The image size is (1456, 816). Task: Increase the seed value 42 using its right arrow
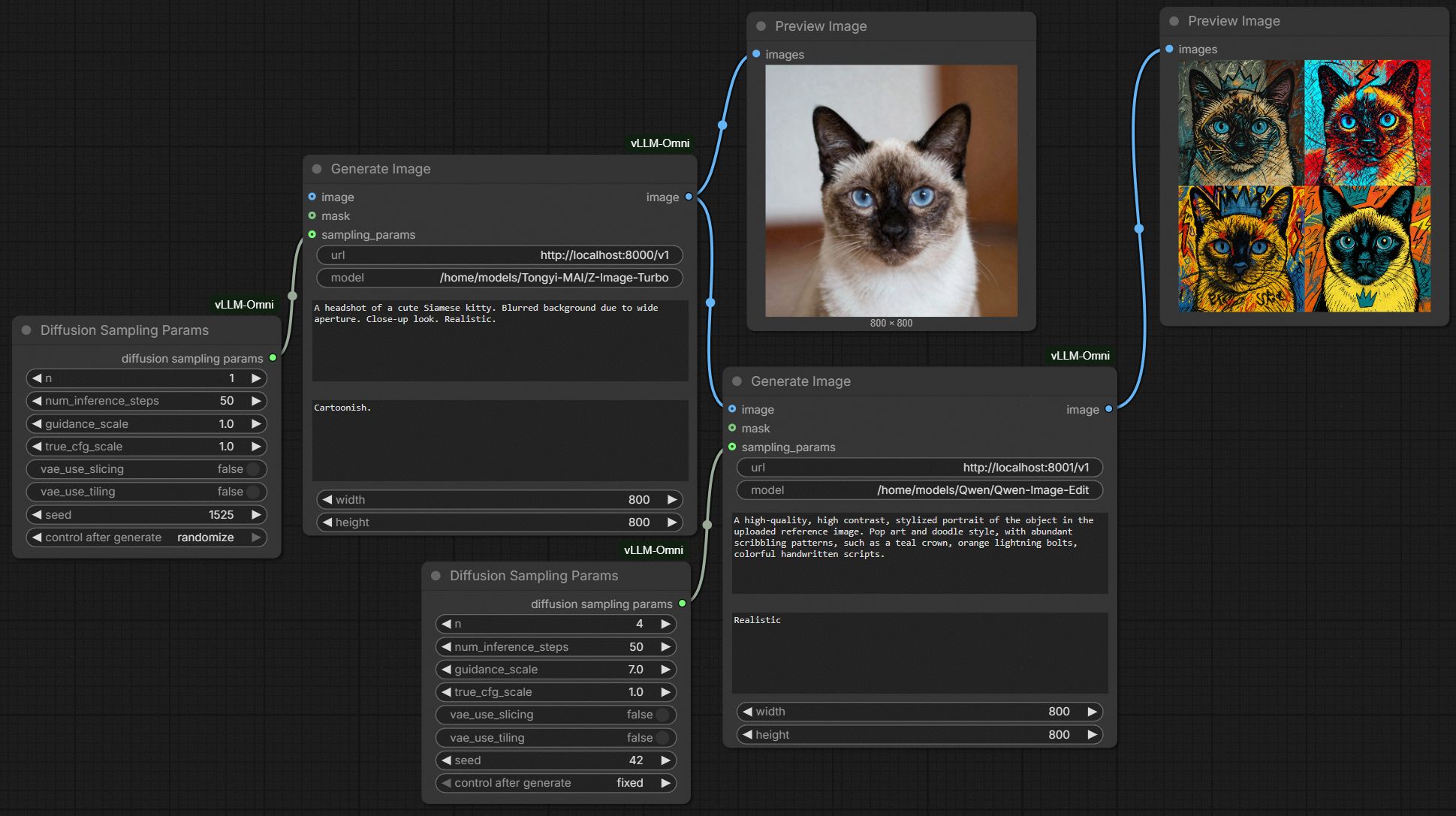[x=665, y=760]
